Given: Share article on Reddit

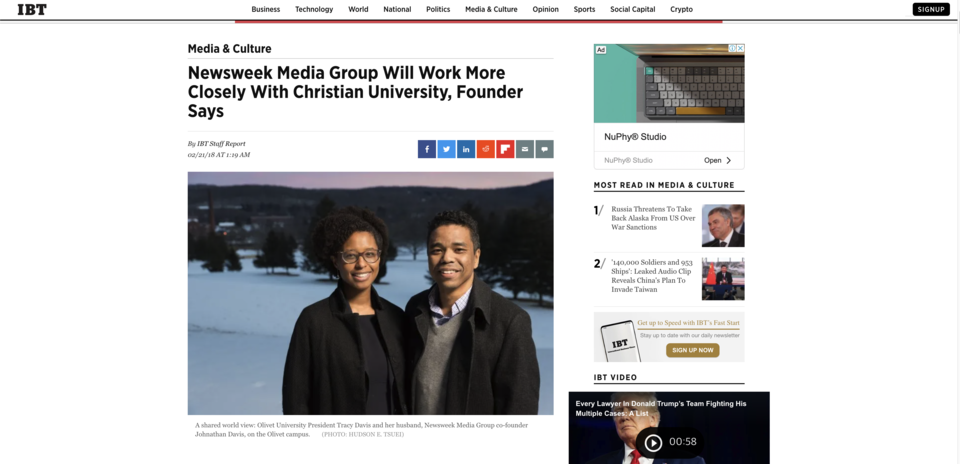Looking at the screenshot, I should click(x=486, y=149).
